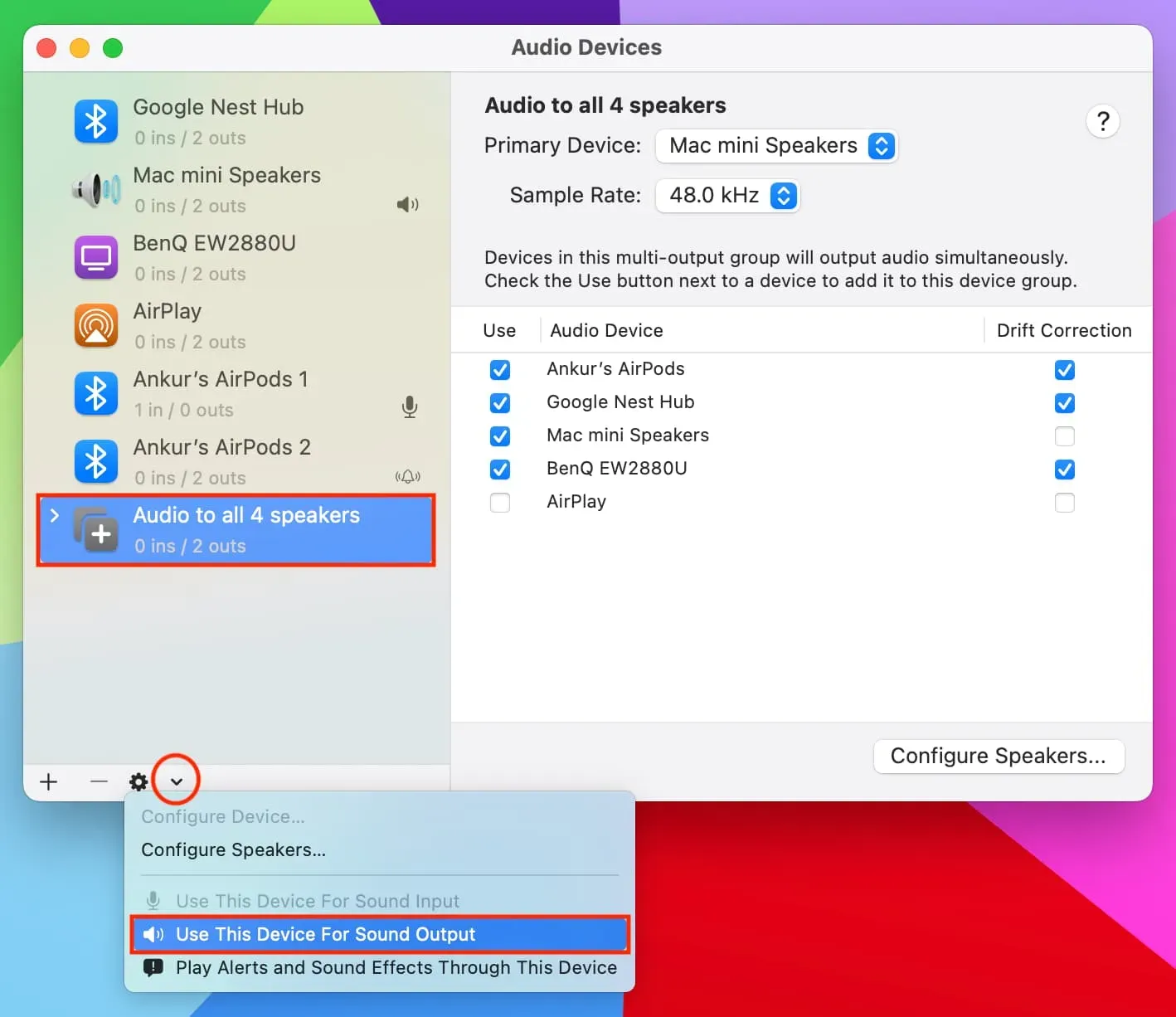Disable Drift Correction for Ankur's AirPods
This screenshot has height=1017, width=1176.
point(1065,370)
